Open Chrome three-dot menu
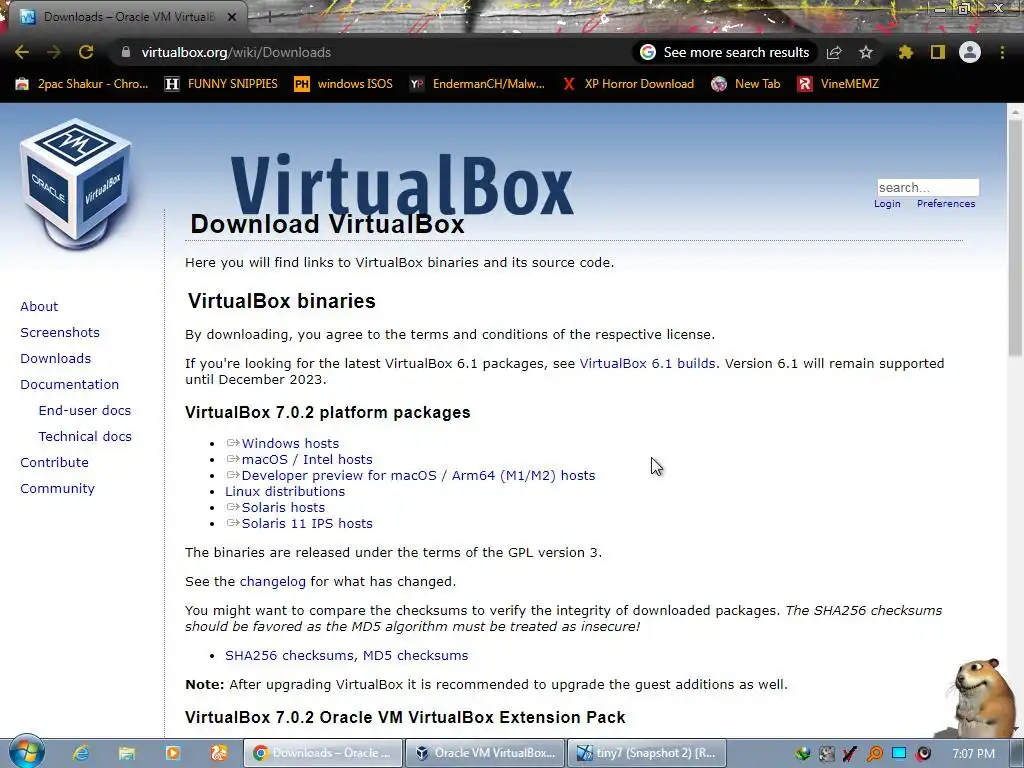This screenshot has height=768, width=1024. coord(1002,52)
